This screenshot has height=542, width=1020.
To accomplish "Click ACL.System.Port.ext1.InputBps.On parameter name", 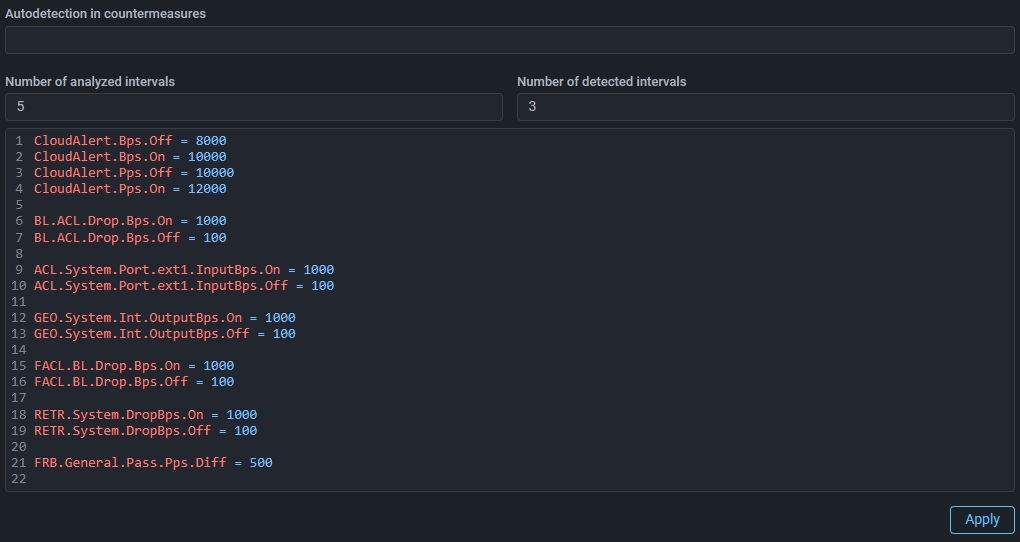I will (x=157, y=270).
